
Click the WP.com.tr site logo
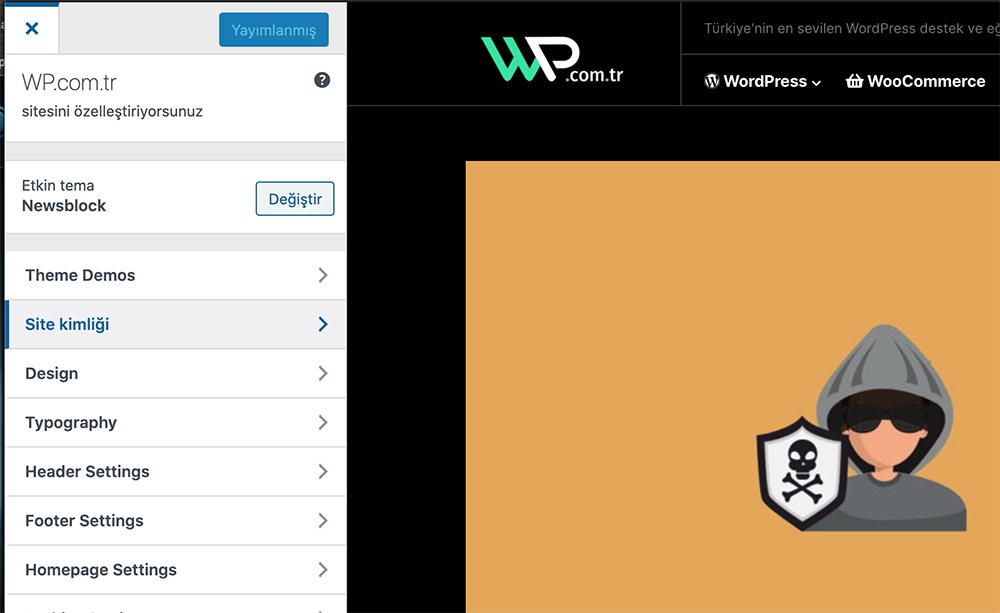pyautogui.click(x=552, y=60)
